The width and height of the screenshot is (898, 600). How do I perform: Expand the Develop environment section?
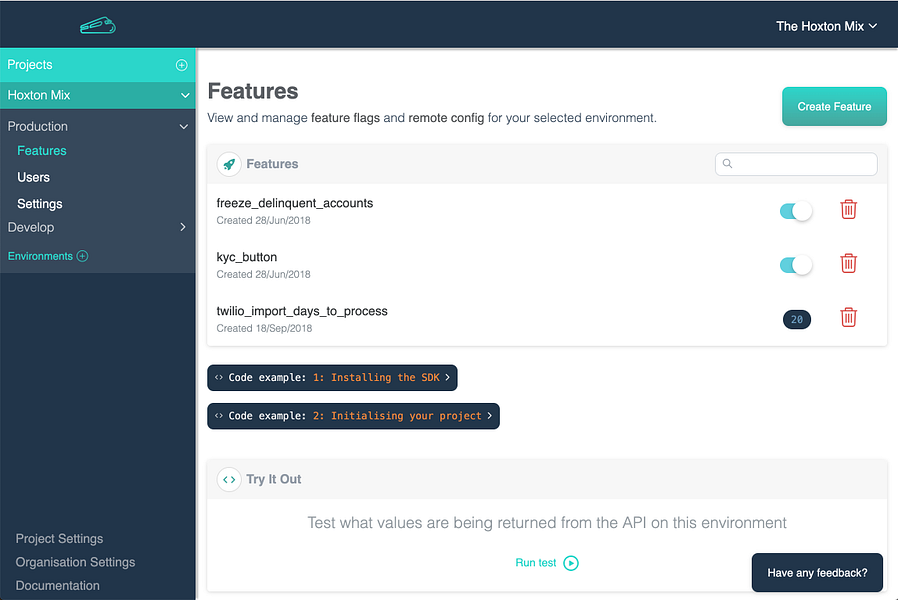tap(183, 227)
